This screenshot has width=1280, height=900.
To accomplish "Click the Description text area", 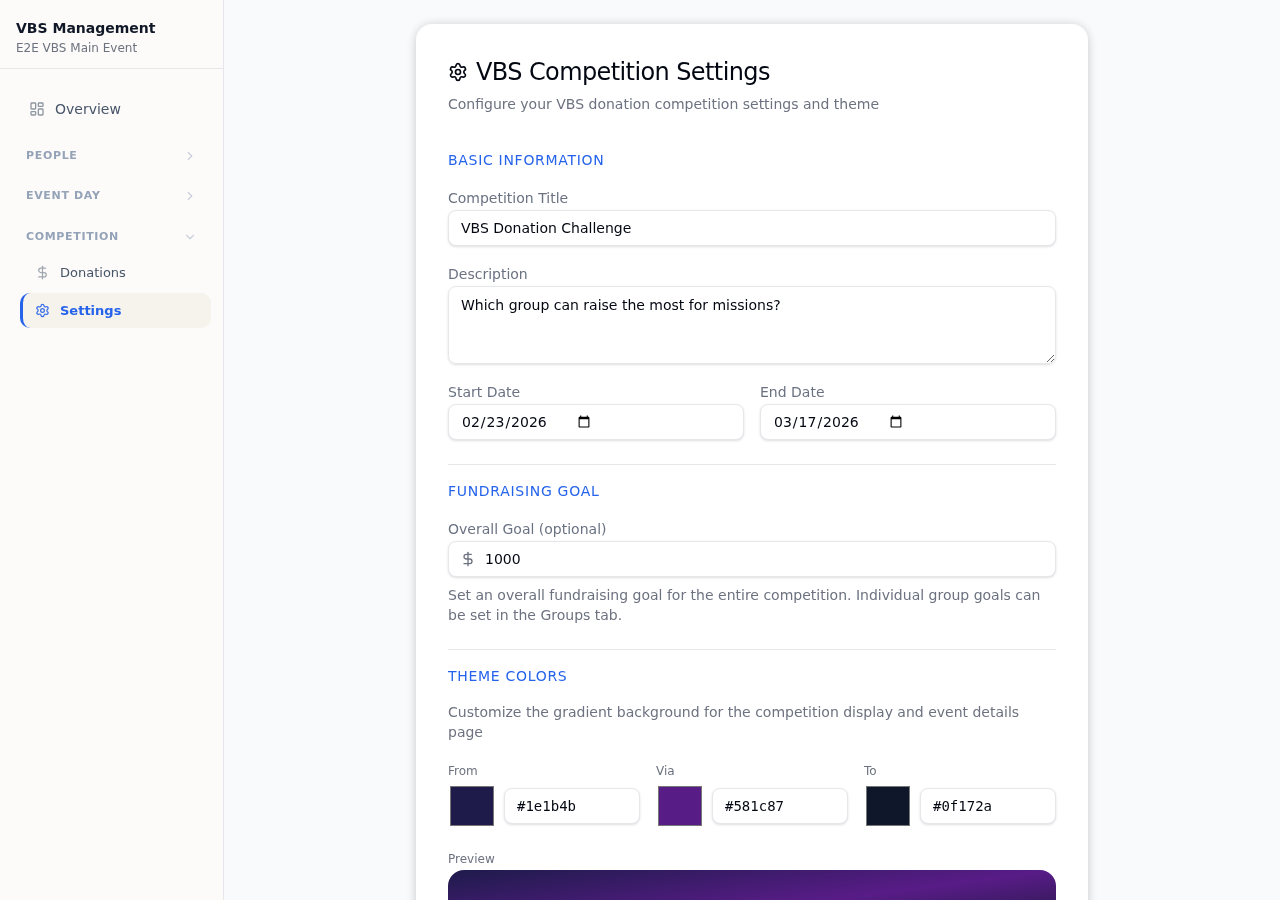I will [x=751, y=324].
